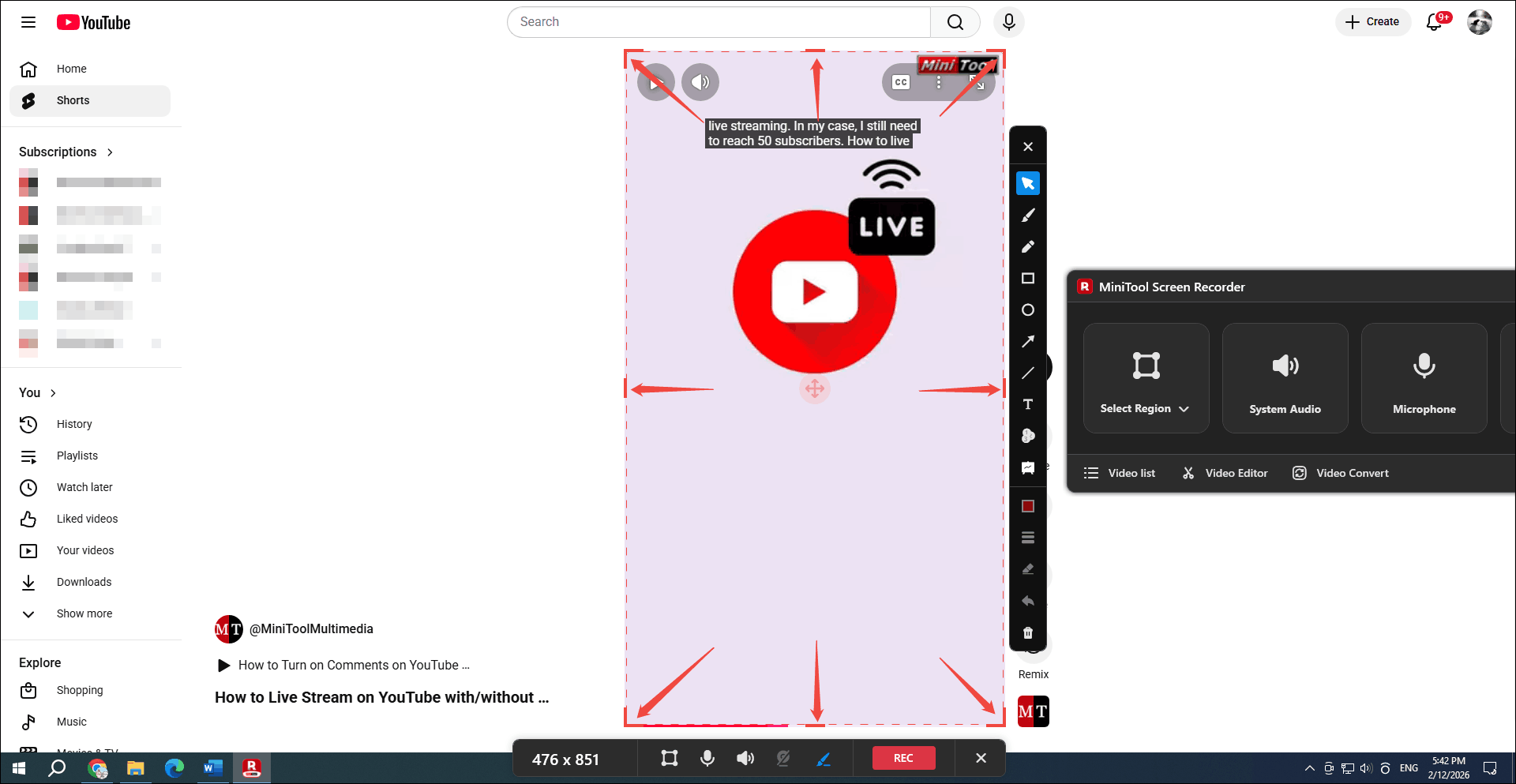The width and height of the screenshot is (1516, 784).
Task: Mute the microphone in bottom bar
Action: tap(707, 758)
